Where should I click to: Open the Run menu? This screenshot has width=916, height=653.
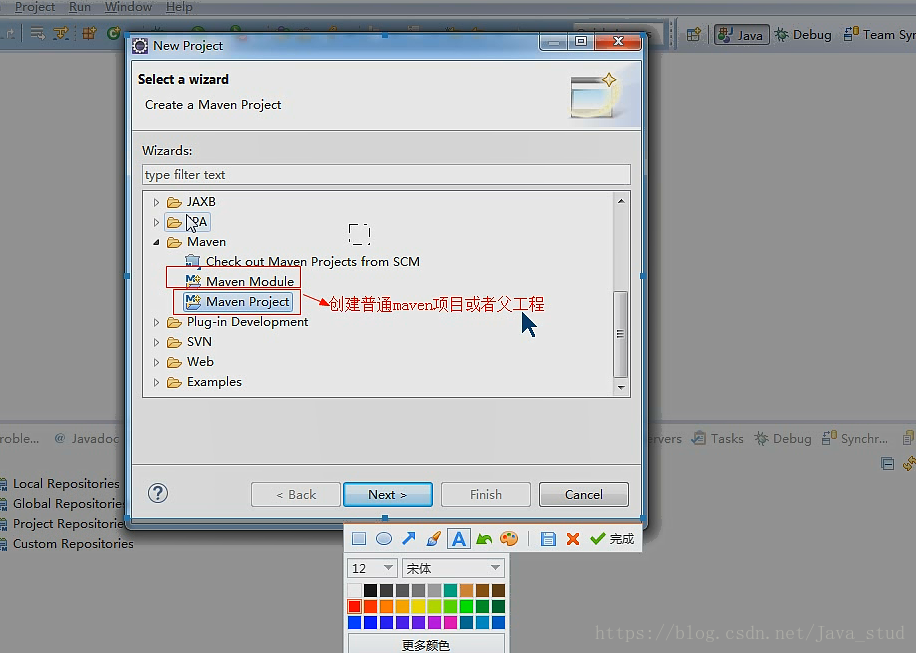79,7
